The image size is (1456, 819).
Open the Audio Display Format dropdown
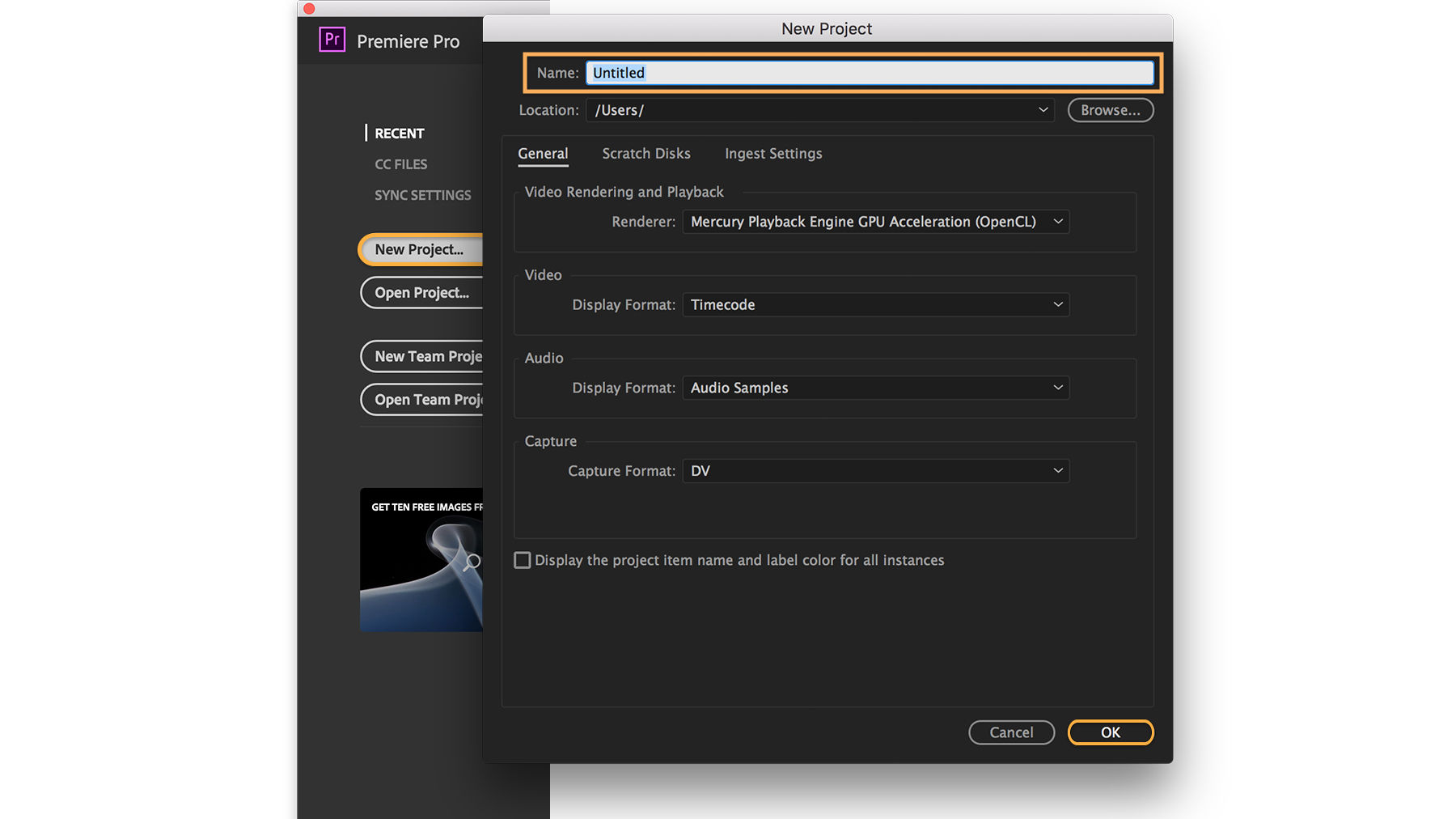point(876,388)
